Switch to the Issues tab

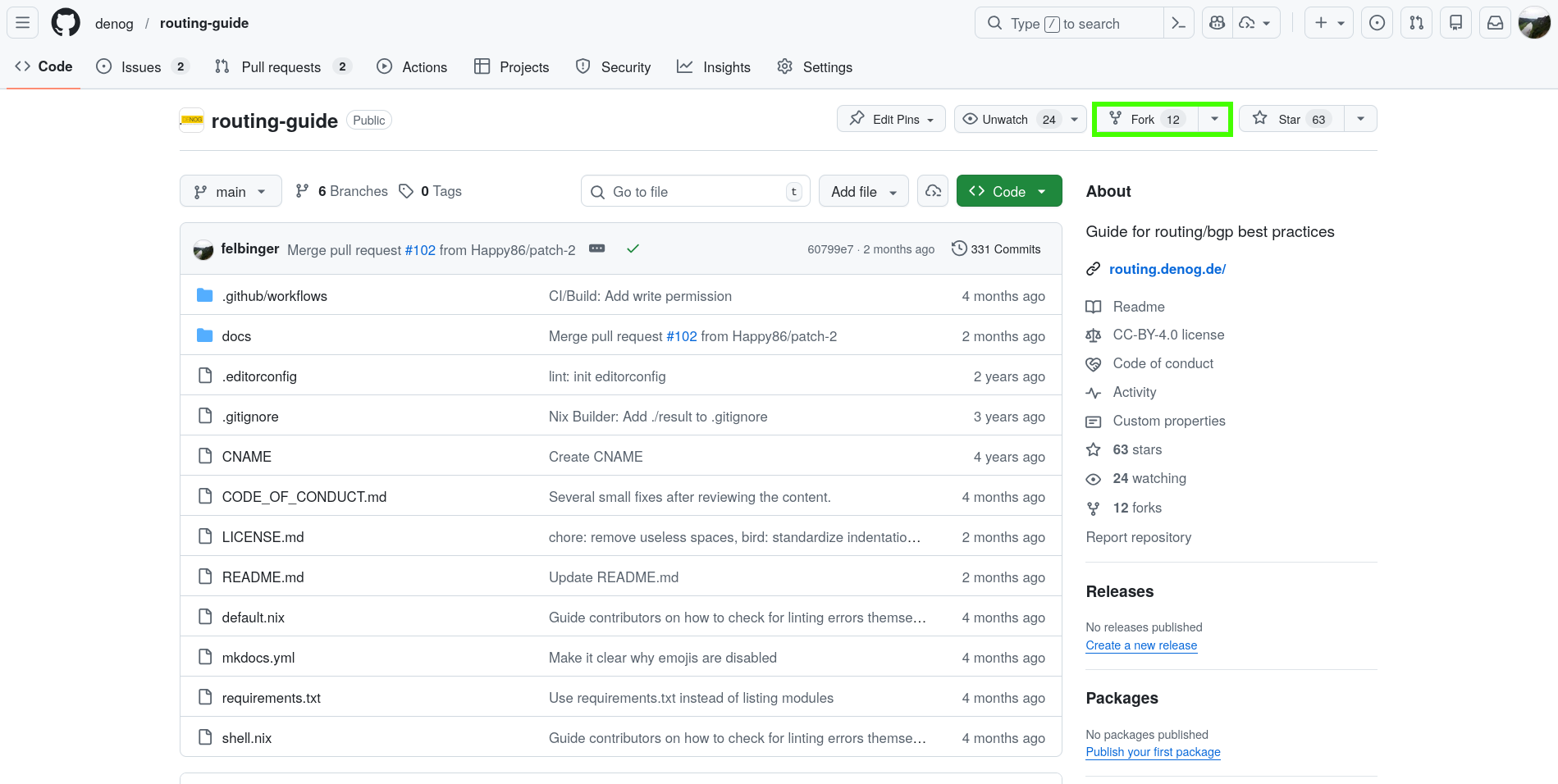[x=141, y=67]
